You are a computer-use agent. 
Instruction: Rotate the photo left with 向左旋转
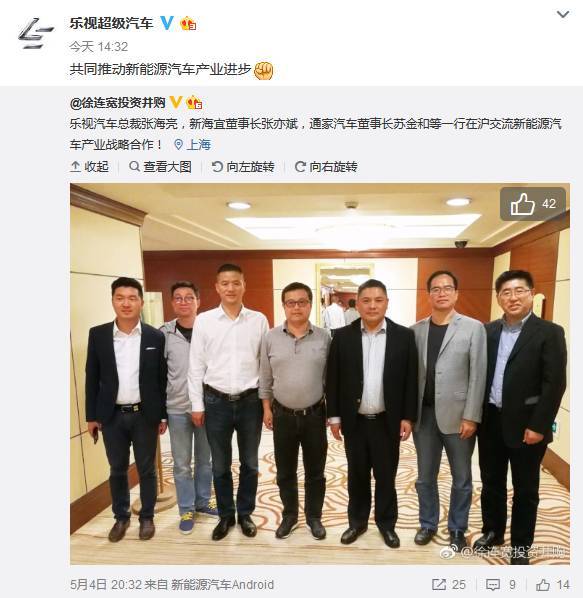243,167
